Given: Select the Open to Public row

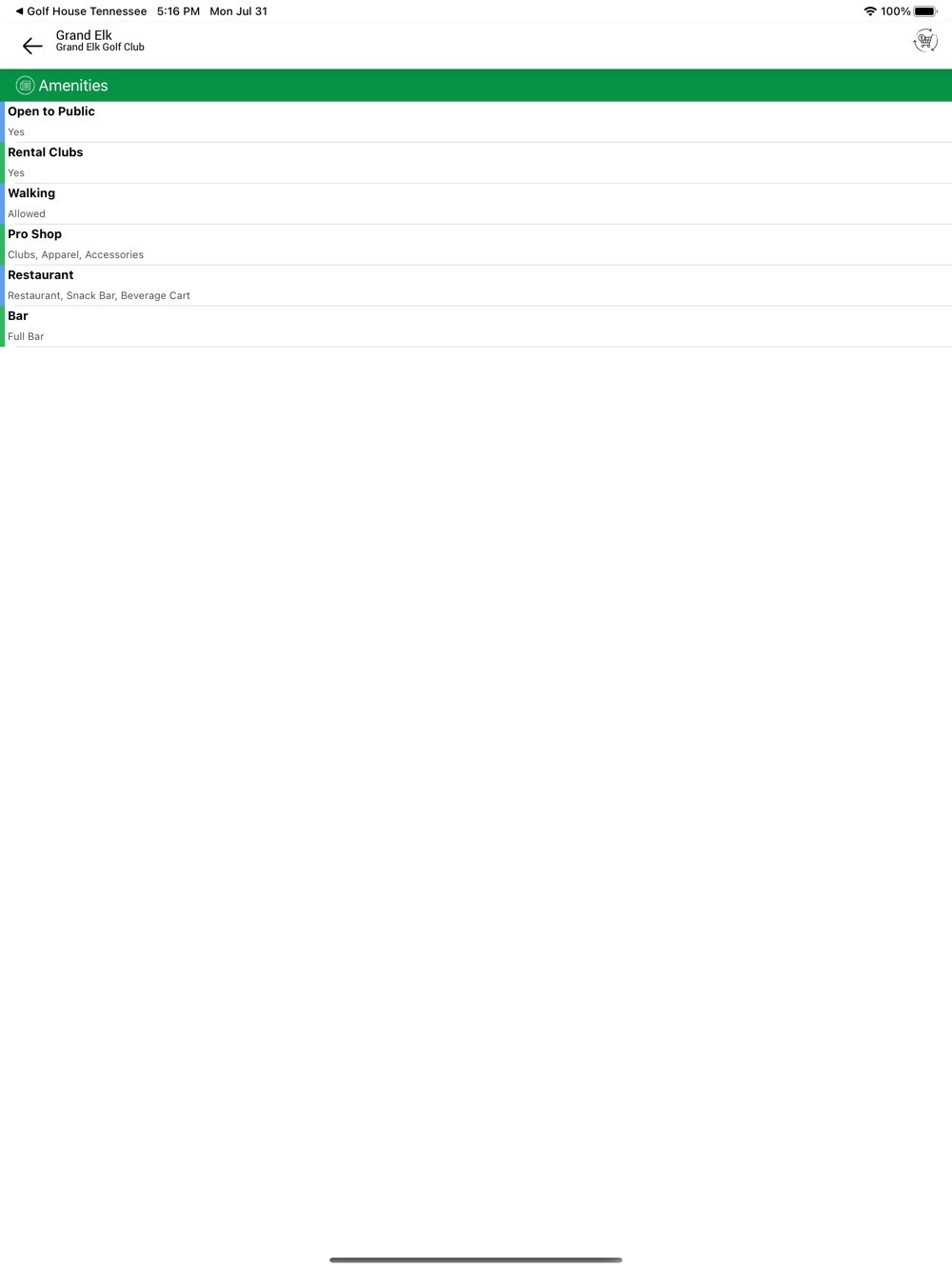Looking at the screenshot, I should pos(476,122).
